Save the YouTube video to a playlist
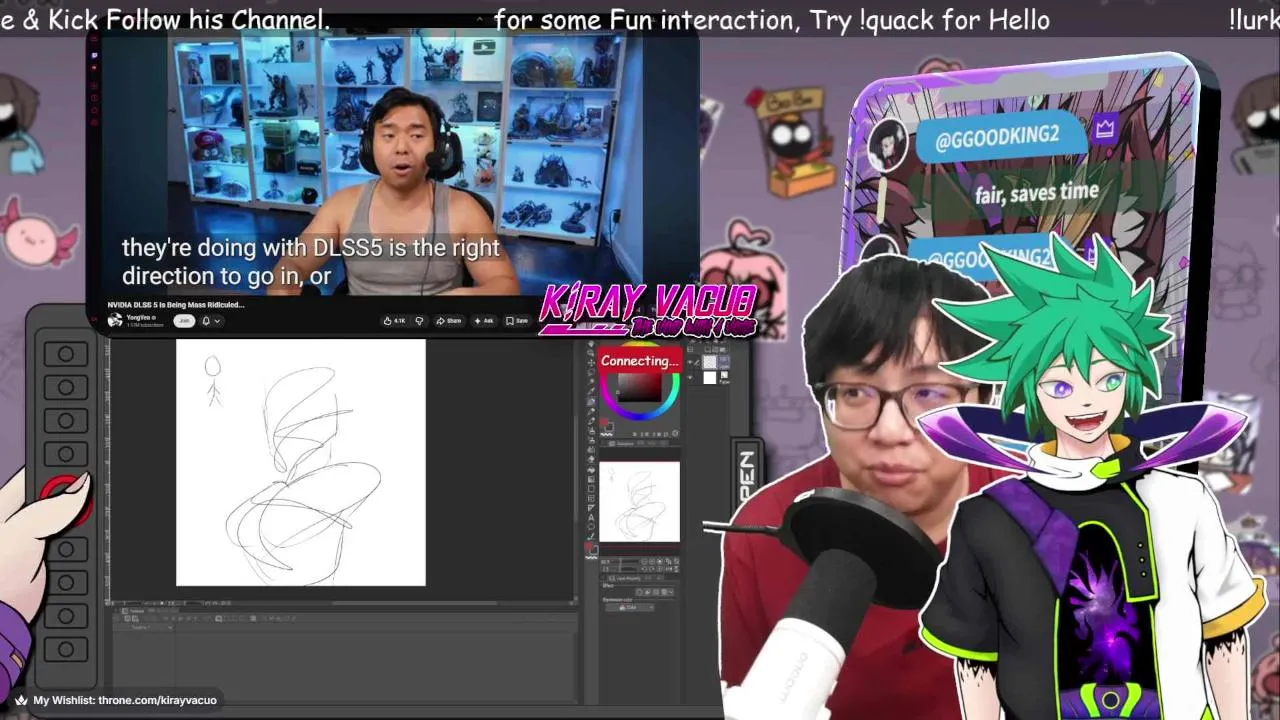The height and width of the screenshot is (720, 1280). 517,321
